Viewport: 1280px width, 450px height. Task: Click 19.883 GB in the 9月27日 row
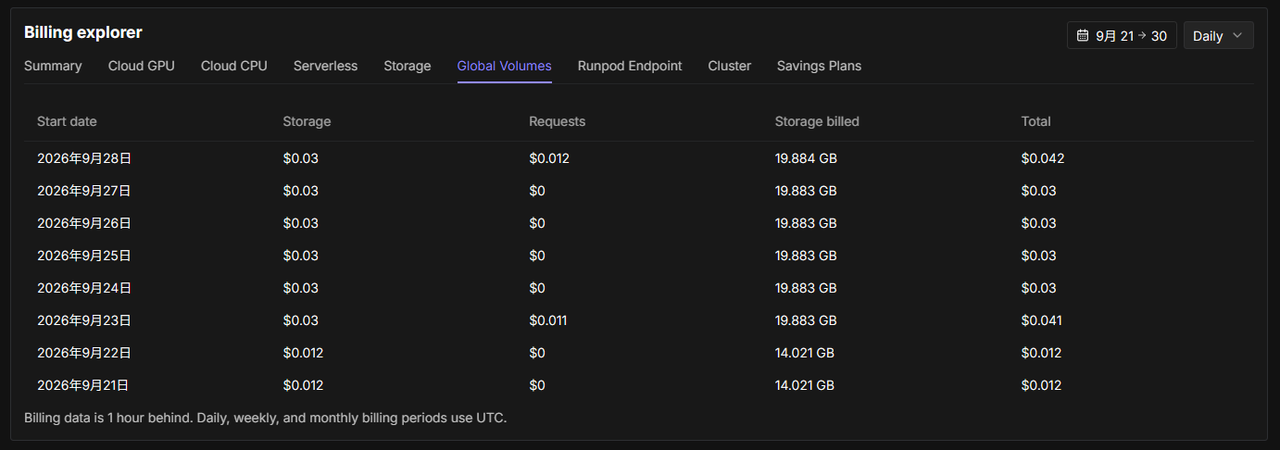click(x=806, y=191)
